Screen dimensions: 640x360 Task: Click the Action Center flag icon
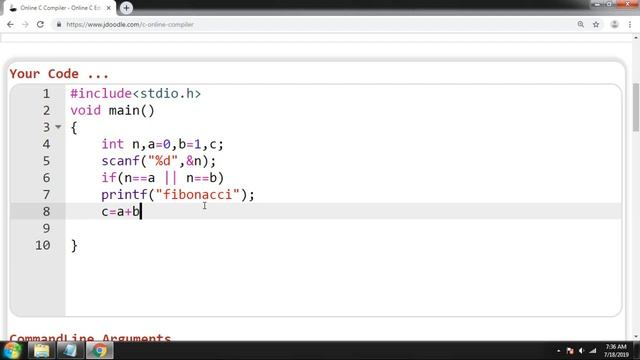coord(570,351)
